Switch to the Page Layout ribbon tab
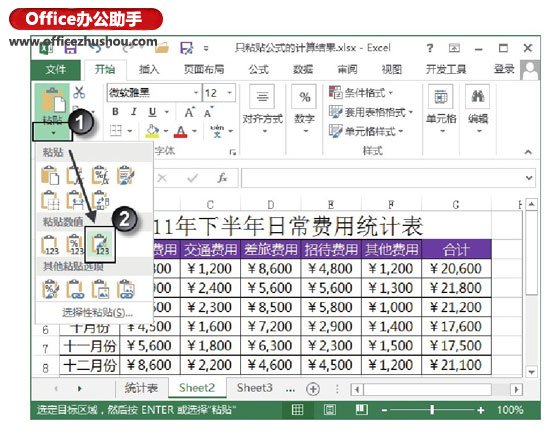The height and width of the screenshot is (434, 560). [204, 69]
